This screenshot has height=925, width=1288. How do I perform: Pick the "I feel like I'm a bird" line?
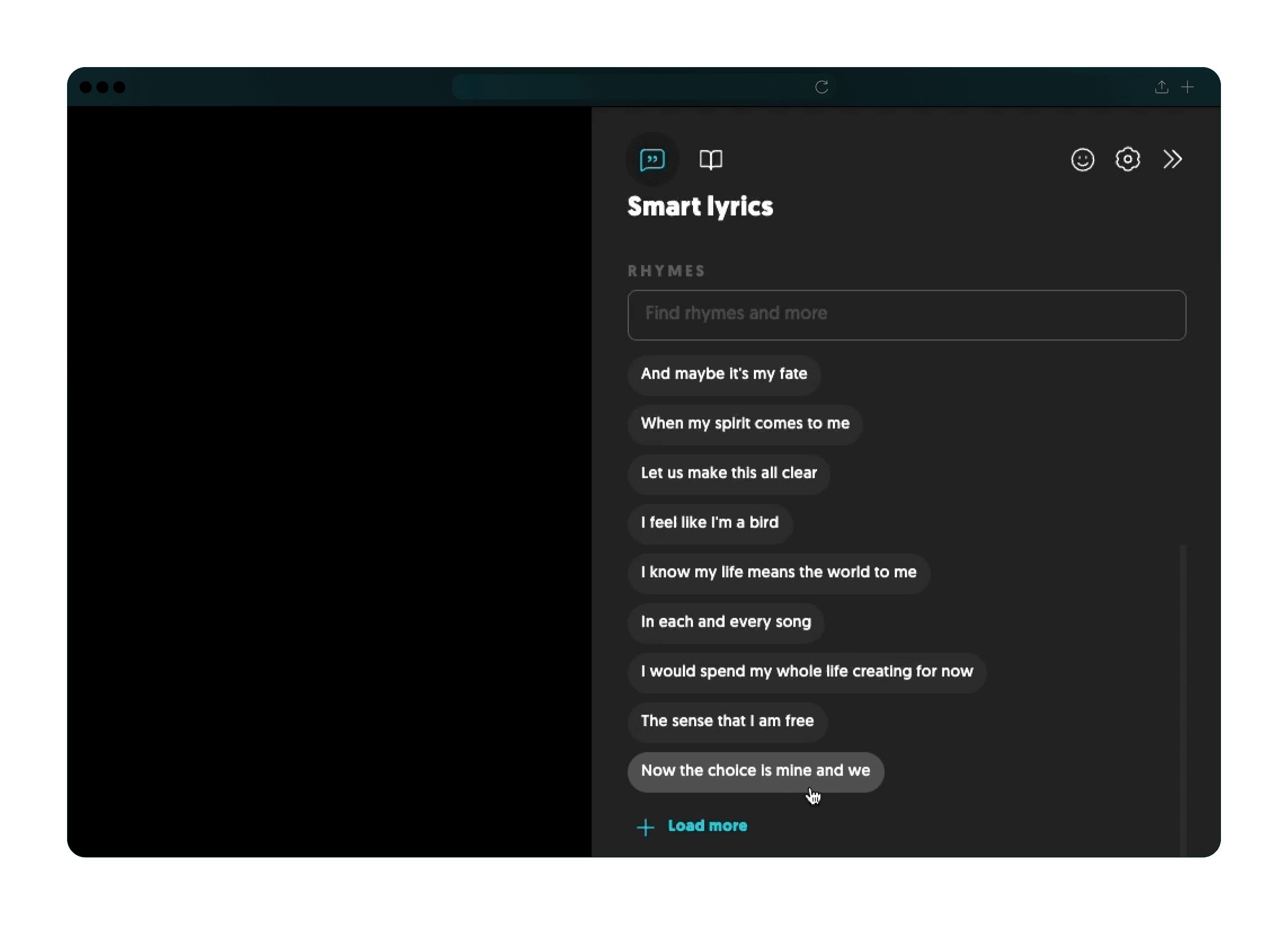pyautogui.click(x=709, y=523)
